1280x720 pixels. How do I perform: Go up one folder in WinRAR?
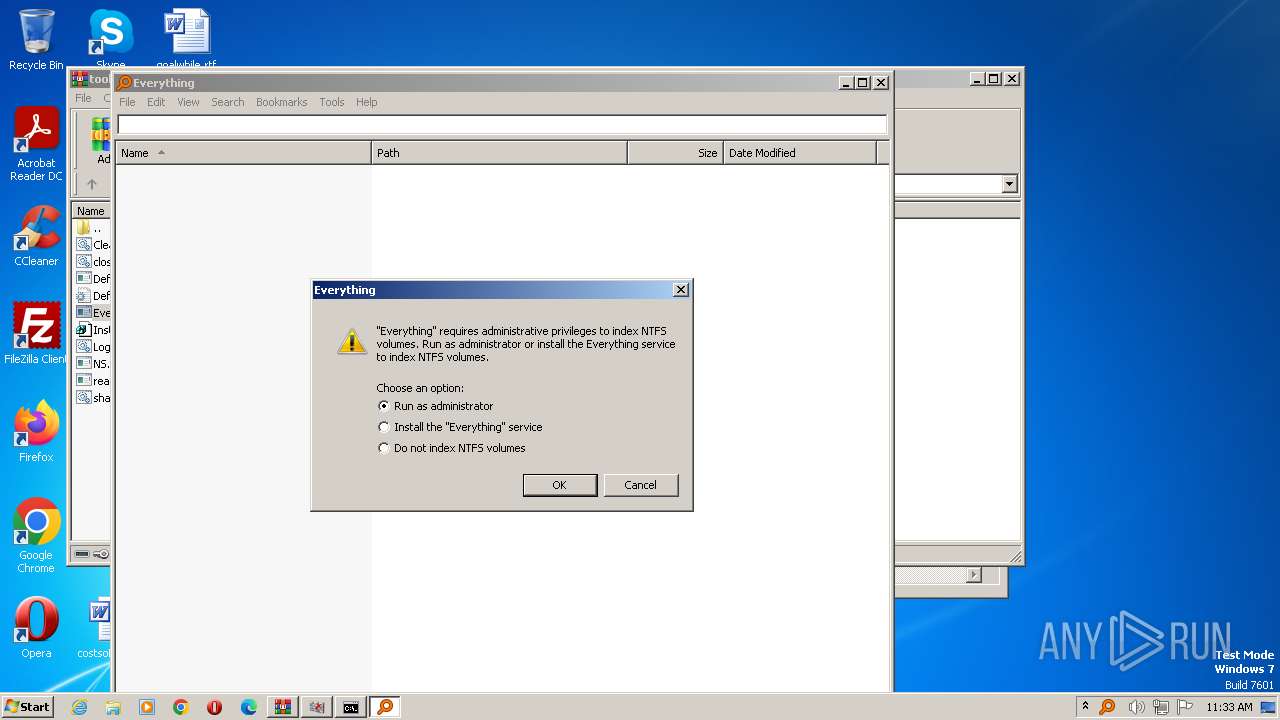pos(92,184)
